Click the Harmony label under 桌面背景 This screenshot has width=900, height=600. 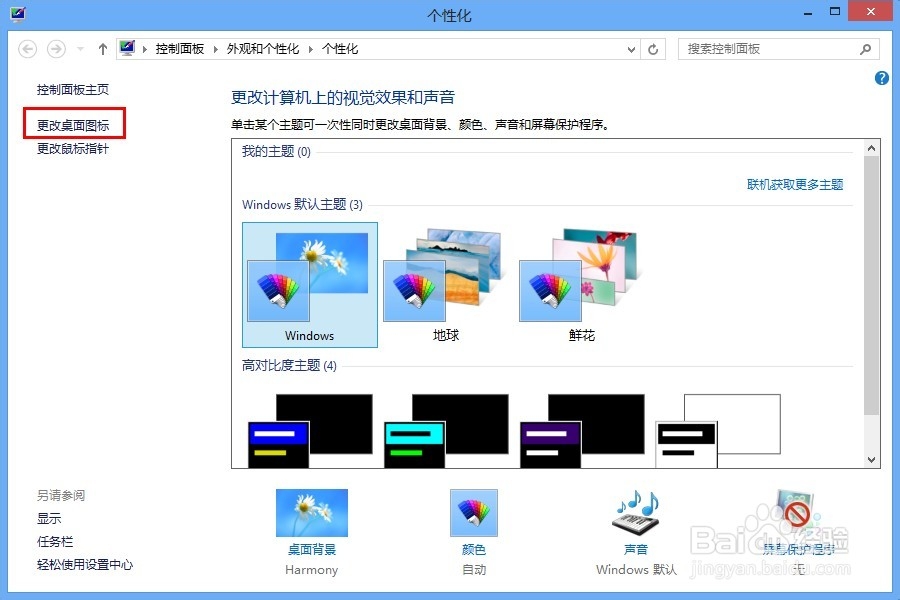click(x=312, y=570)
